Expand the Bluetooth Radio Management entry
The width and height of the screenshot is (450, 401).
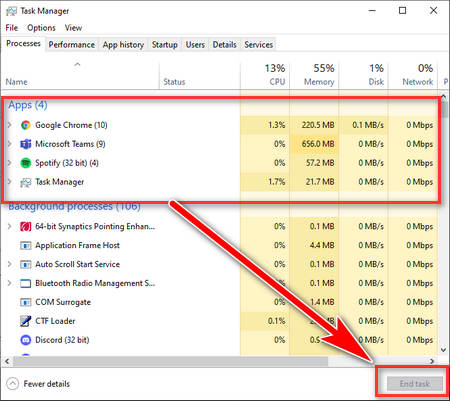point(10,283)
